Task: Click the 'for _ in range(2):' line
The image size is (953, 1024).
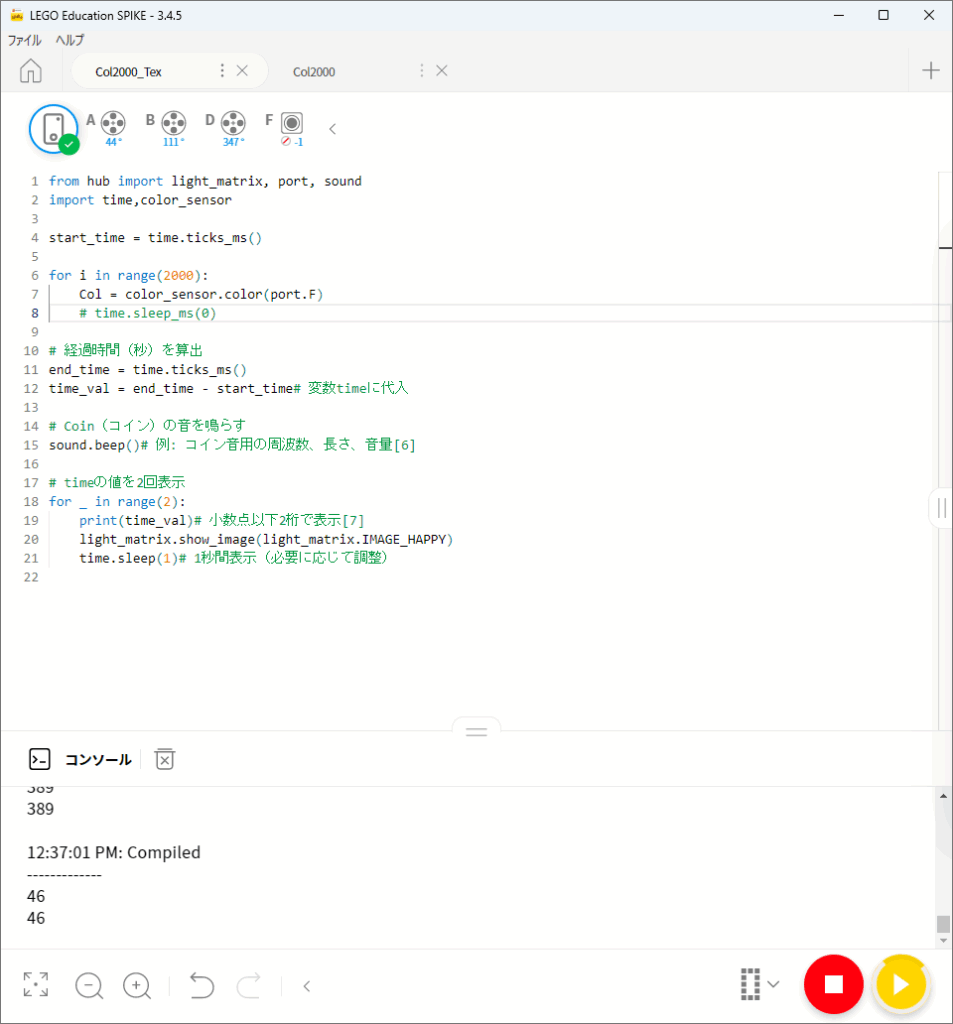Action: [x=118, y=502]
